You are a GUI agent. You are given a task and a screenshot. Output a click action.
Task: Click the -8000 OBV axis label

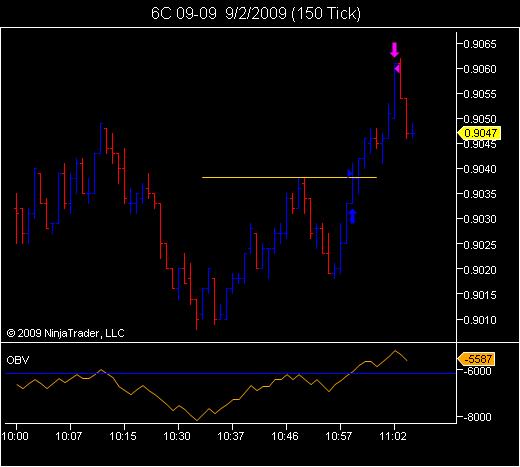click(x=477, y=417)
